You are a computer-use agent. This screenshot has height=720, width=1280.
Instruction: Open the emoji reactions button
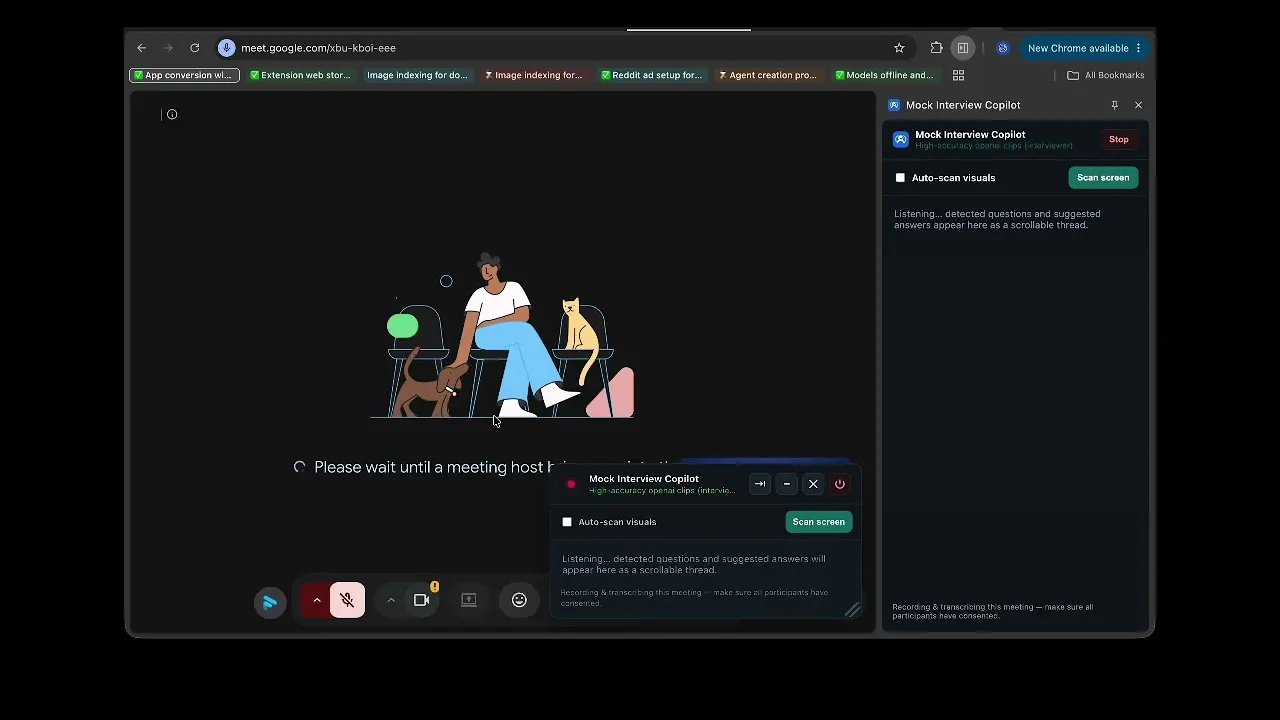pos(519,600)
